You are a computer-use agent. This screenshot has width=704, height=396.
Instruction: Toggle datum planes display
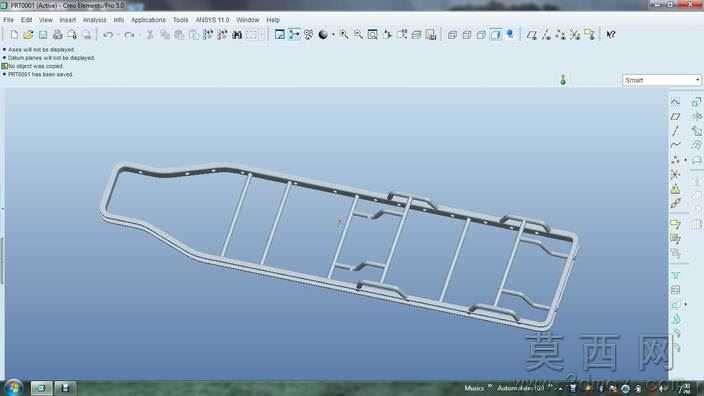[532, 35]
